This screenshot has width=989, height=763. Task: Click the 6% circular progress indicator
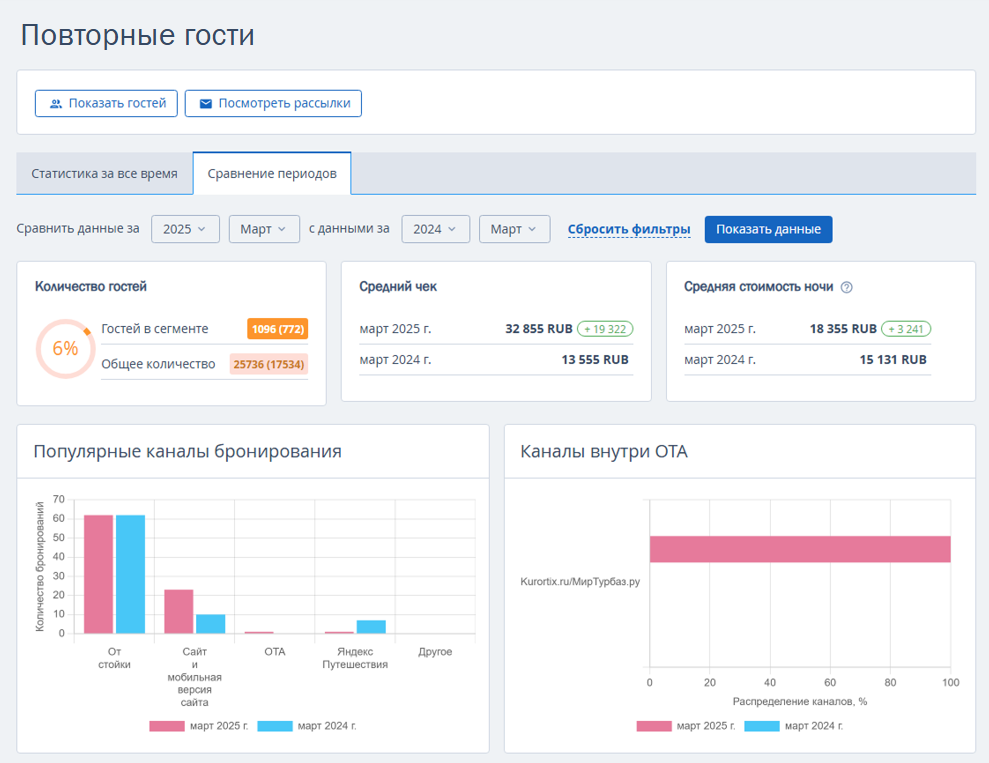pos(65,348)
